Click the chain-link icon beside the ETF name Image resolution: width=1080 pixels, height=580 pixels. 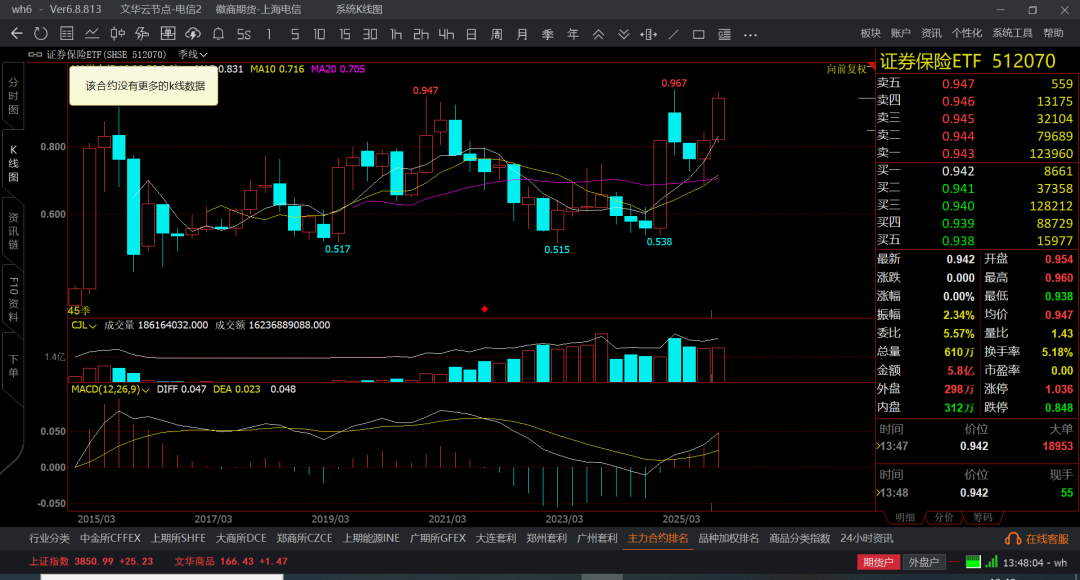click(34, 54)
